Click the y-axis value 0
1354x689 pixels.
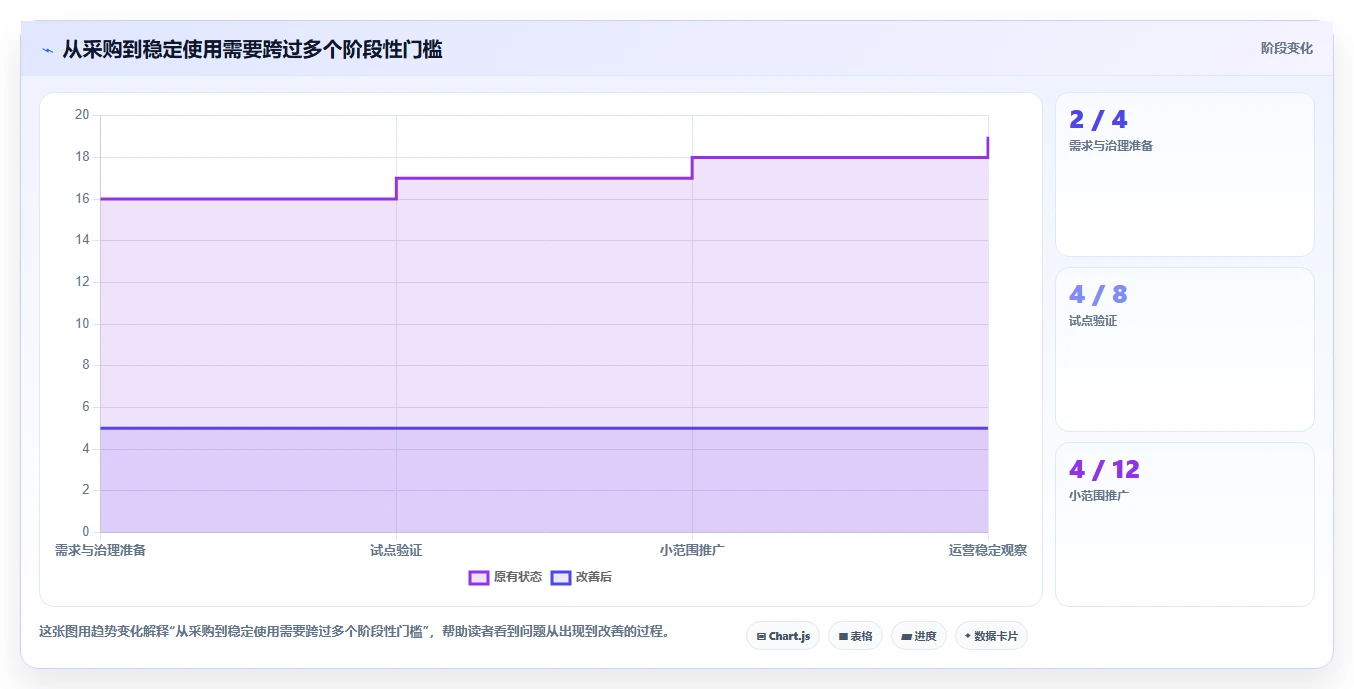point(86,532)
